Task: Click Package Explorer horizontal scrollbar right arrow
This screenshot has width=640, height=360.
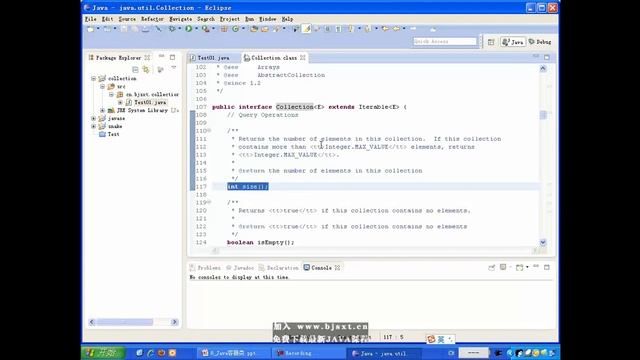Action: 175,322
